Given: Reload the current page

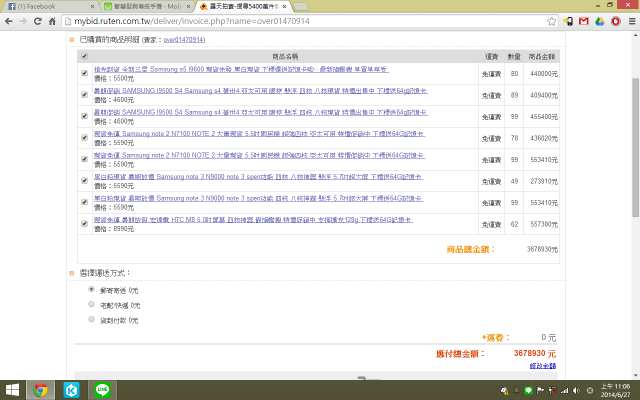Looking at the screenshot, I should (x=38, y=21).
